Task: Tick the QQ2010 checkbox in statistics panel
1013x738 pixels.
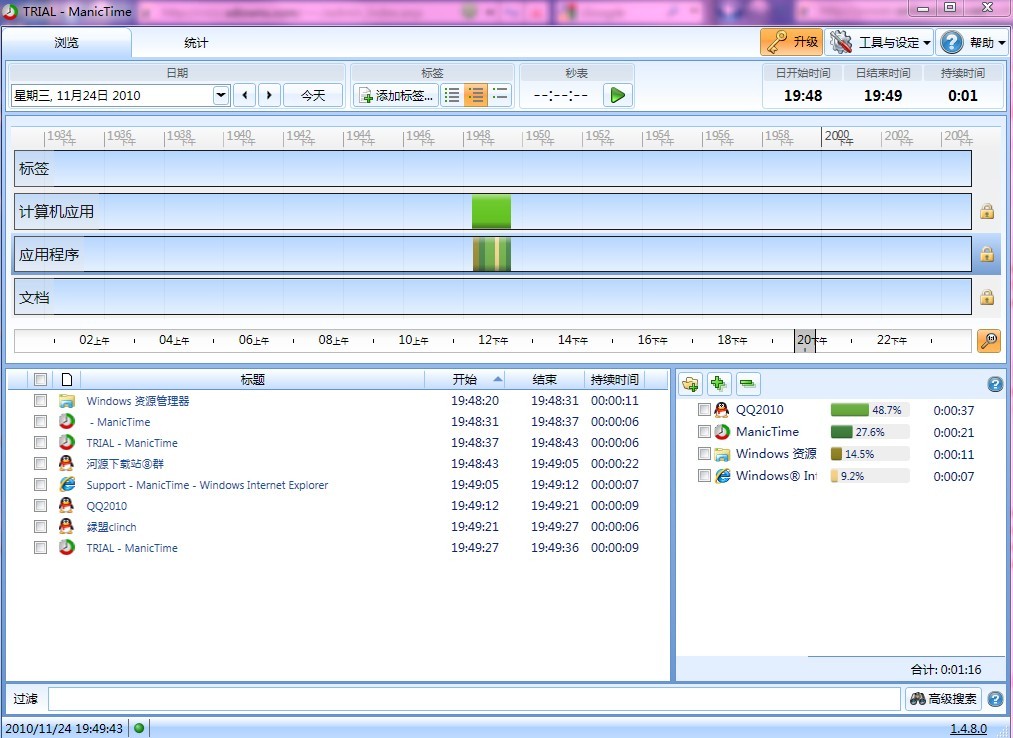Action: 704,410
